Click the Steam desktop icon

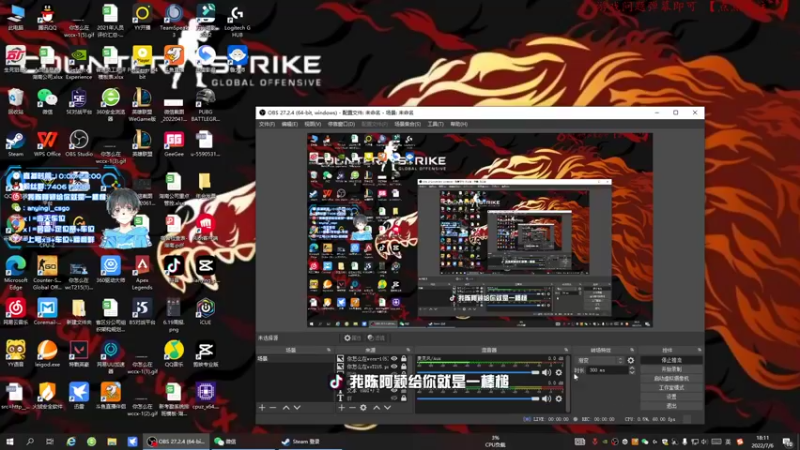point(15,143)
